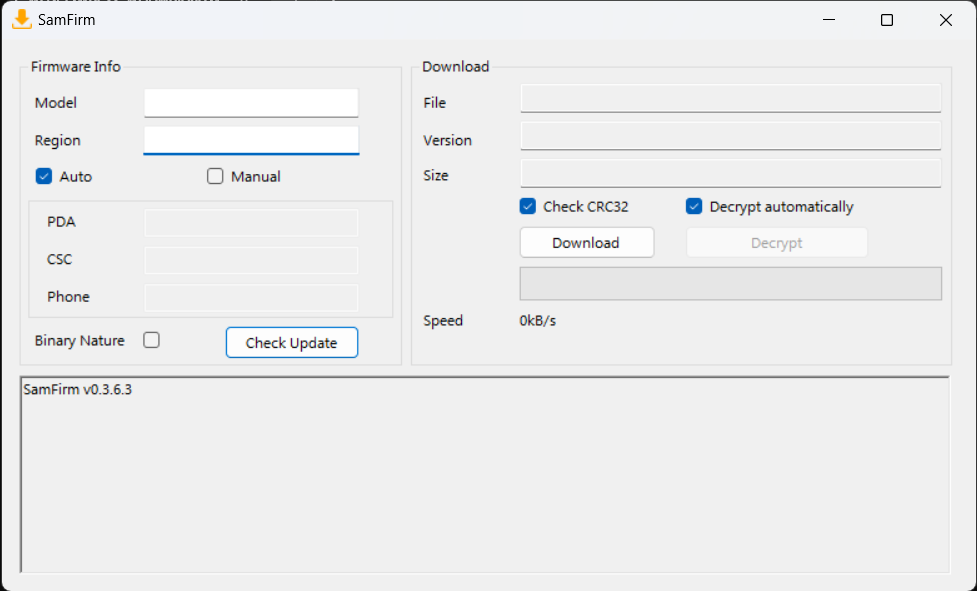Click the Binary Nature label
This screenshot has width=977, height=591.
pyautogui.click(x=80, y=341)
